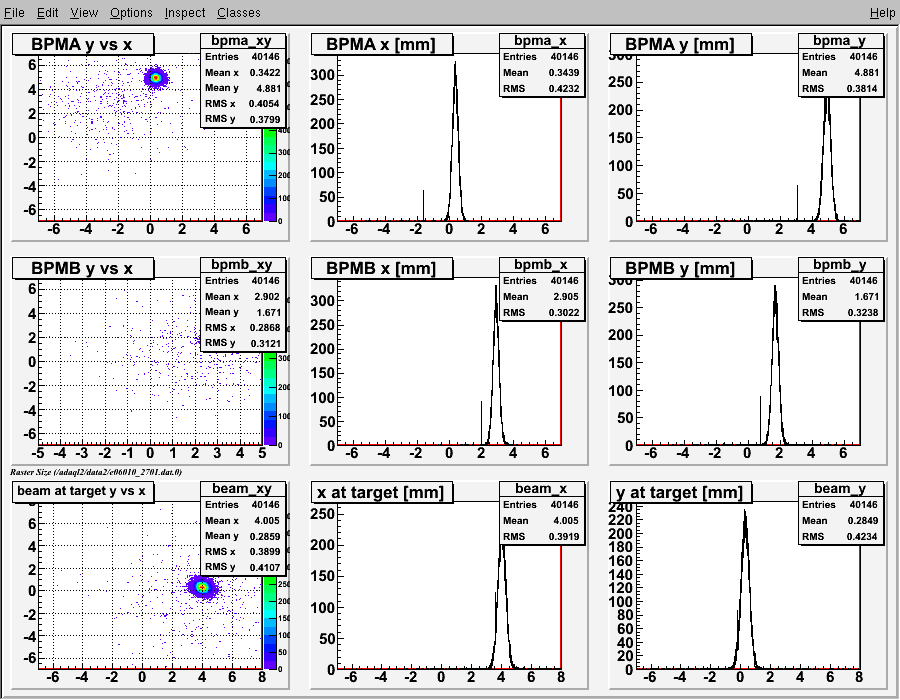Screen dimensions: 900x700
Task: Click the 'BPMA y vs x' title box
Action: point(83,44)
